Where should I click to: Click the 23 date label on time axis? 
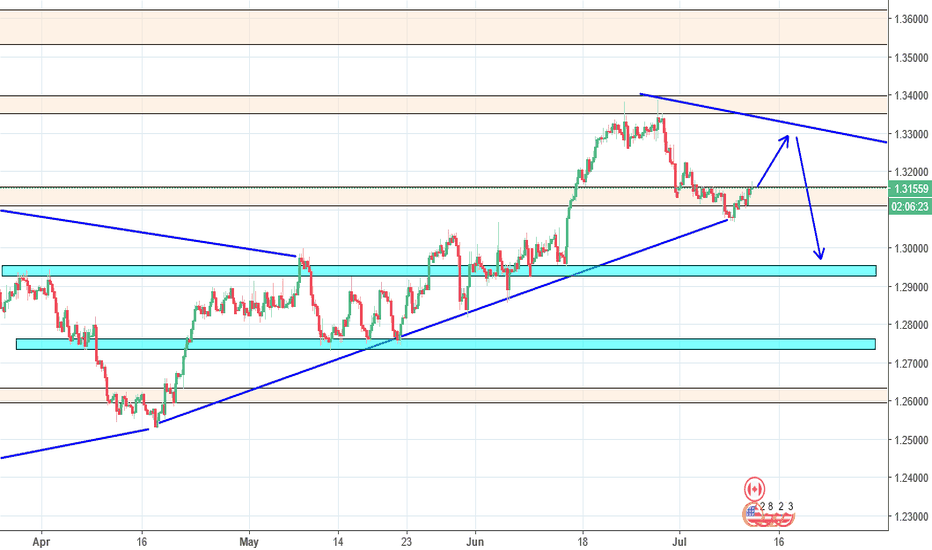point(406,542)
